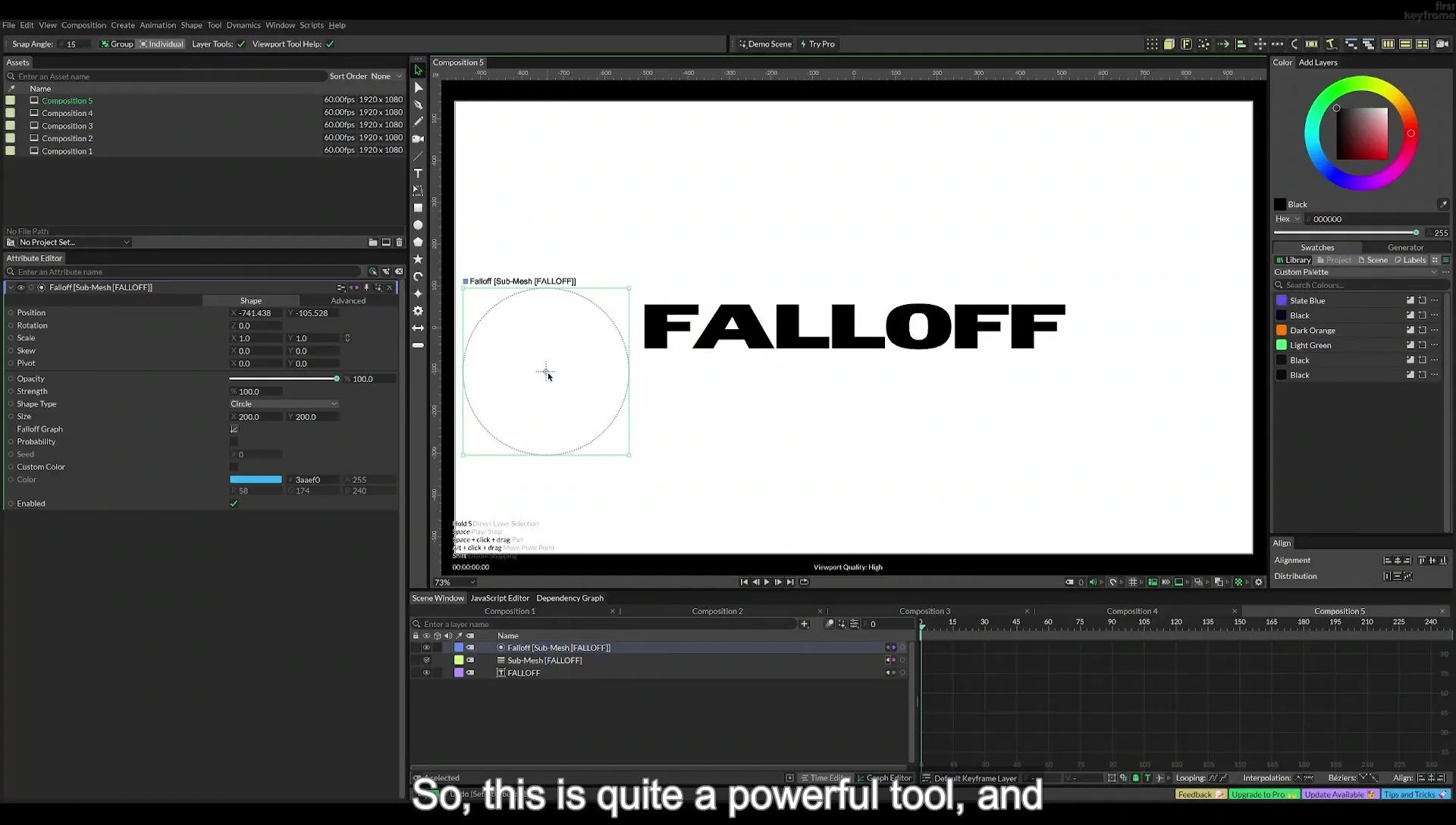Open the Animation menu
Image resolution: width=1456 pixels, height=825 pixels.
[x=158, y=25]
